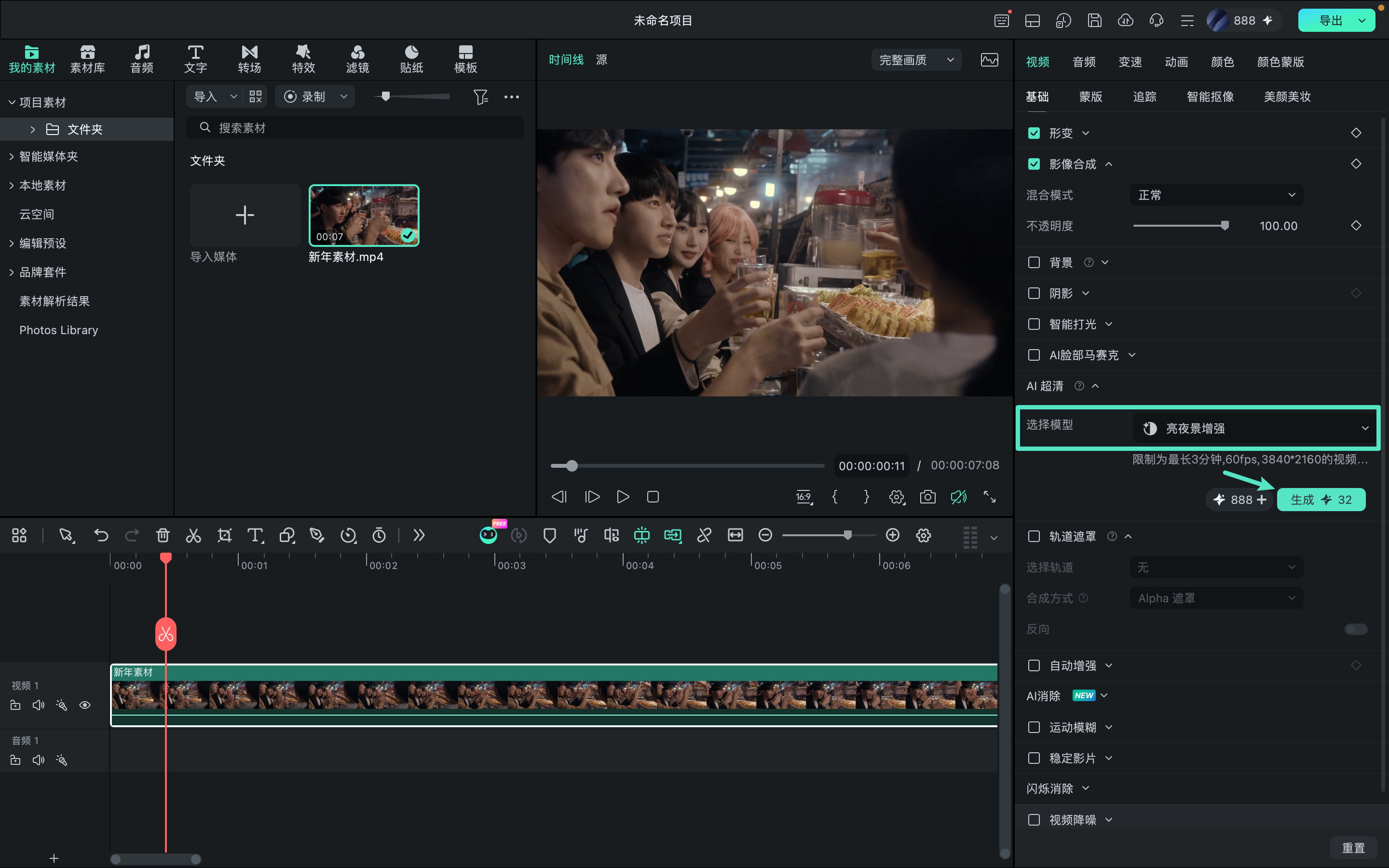1389x868 pixels.
Task: Open the 混合模式 正常 dropdown
Action: pyautogui.click(x=1216, y=195)
